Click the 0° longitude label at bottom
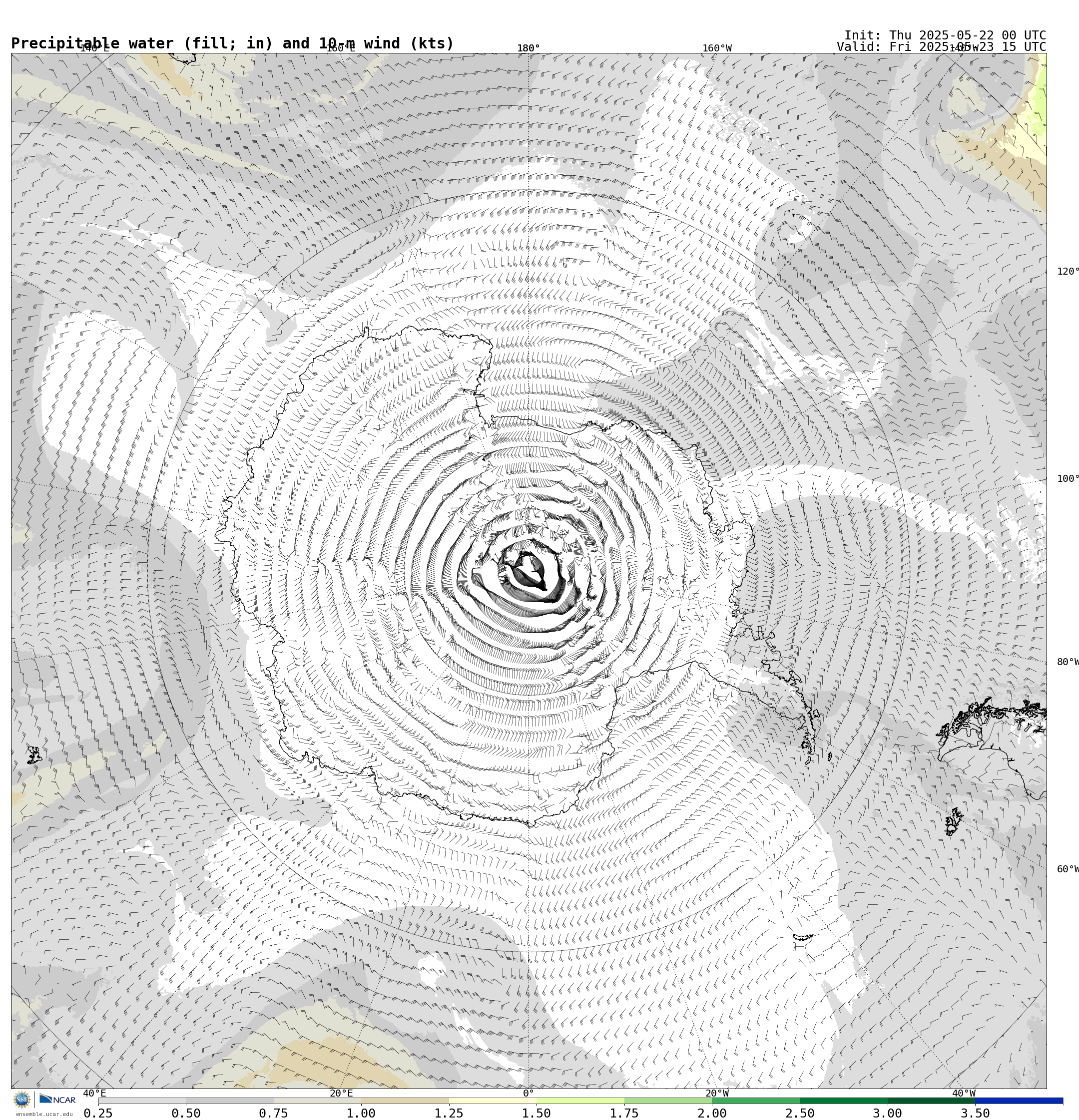The width and height of the screenshot is (1079, 1120). coord(529,1094)
